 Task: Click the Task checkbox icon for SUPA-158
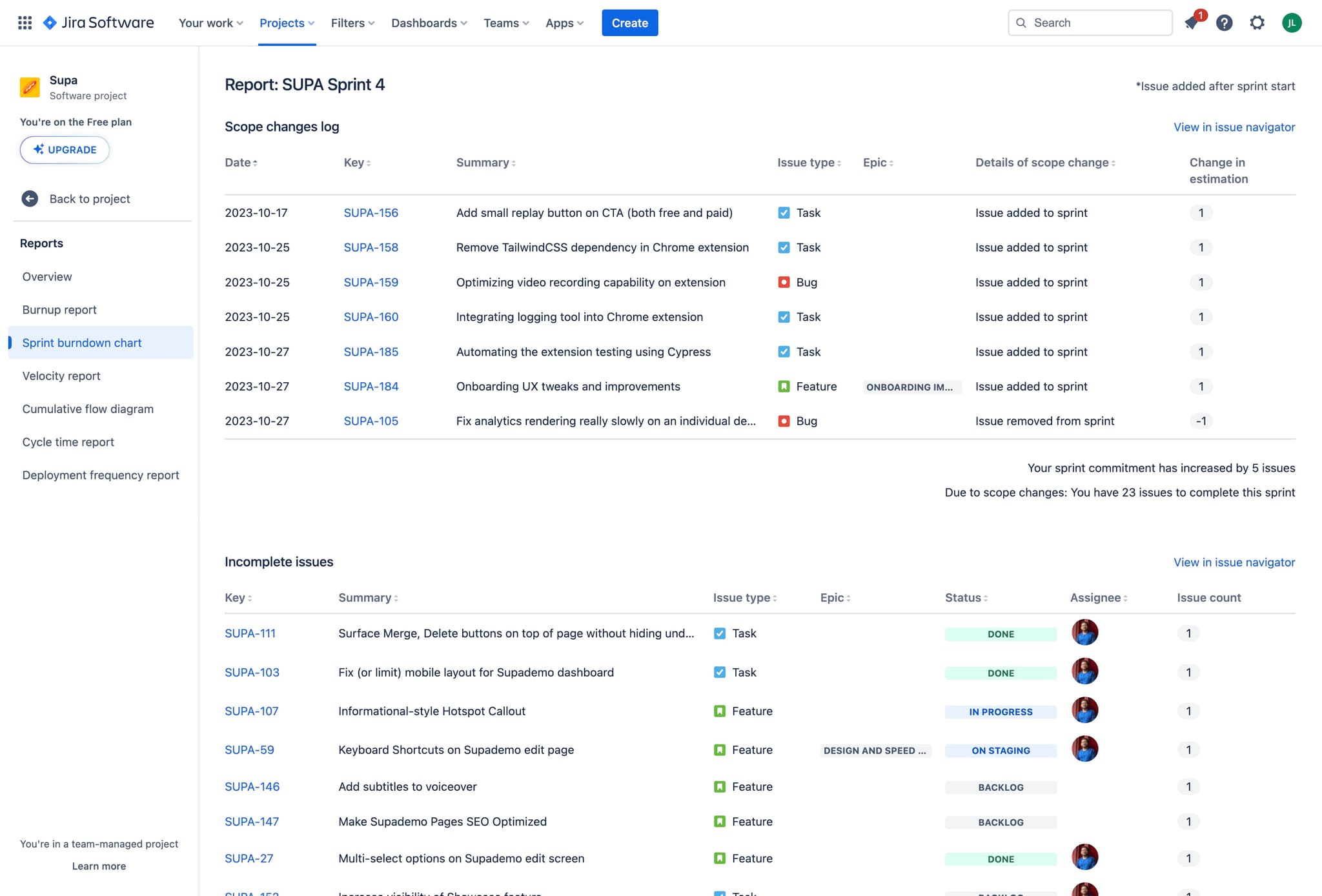pyautogui.click(x=784, y=247)
